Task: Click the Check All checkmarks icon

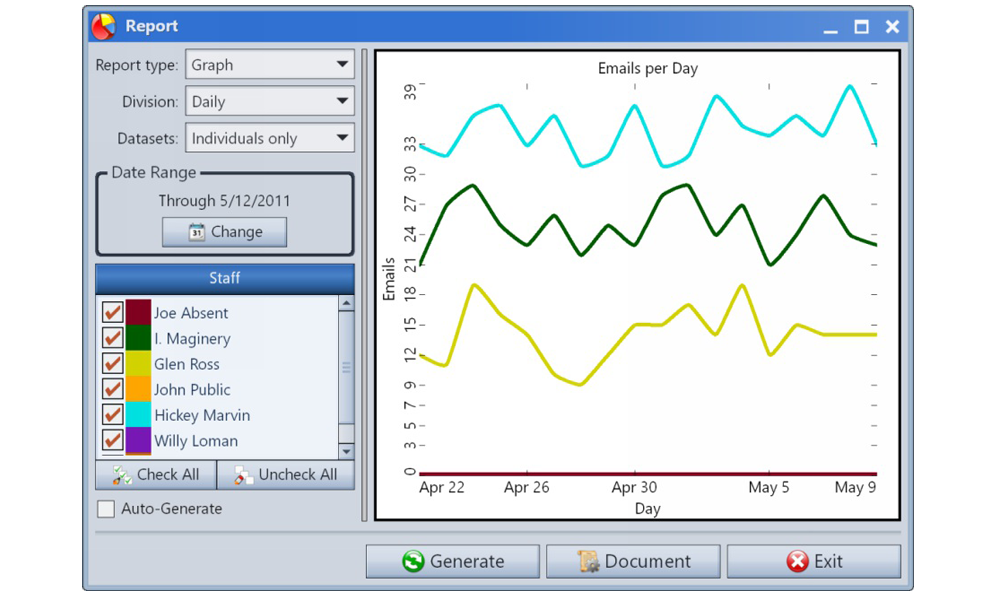Action: coord(122,475)
